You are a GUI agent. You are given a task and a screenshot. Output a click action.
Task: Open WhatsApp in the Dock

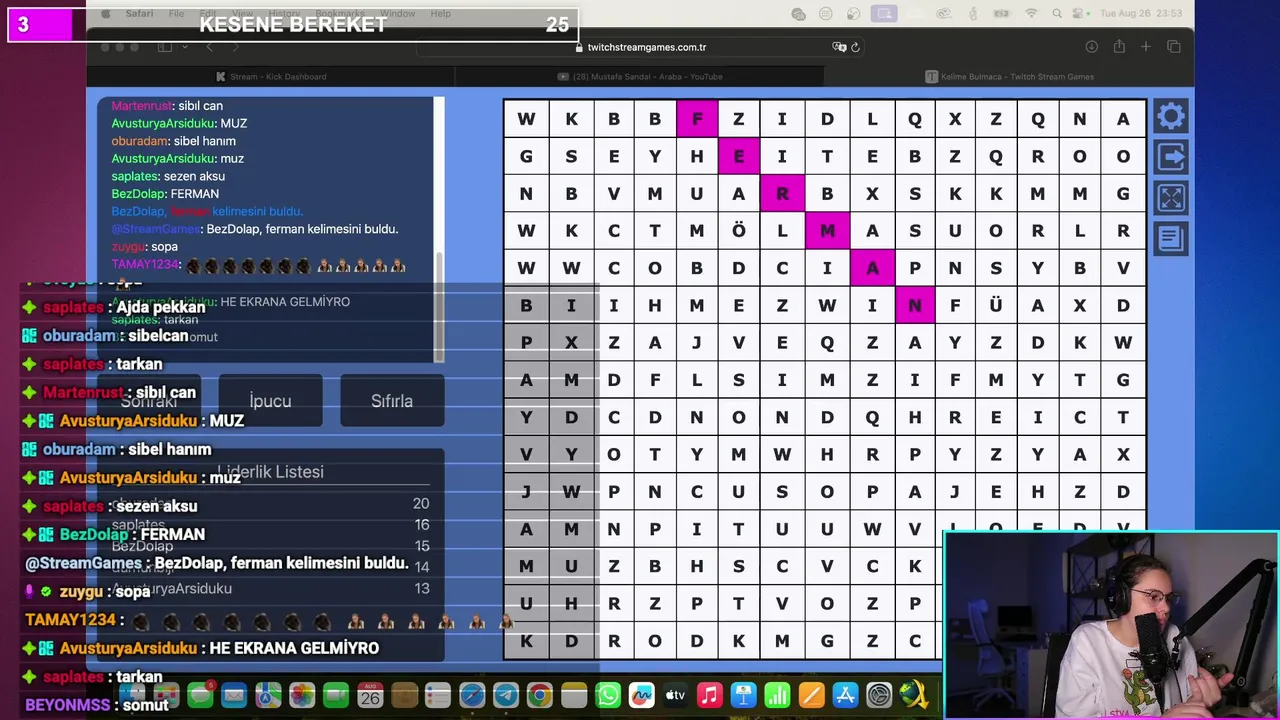(x=608, y=695)
